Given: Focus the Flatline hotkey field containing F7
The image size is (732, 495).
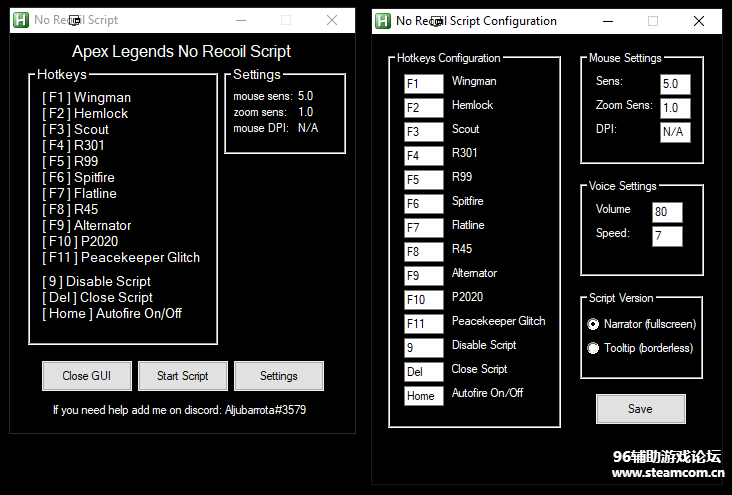Looking at the screenshot, I should pos(424,228).
